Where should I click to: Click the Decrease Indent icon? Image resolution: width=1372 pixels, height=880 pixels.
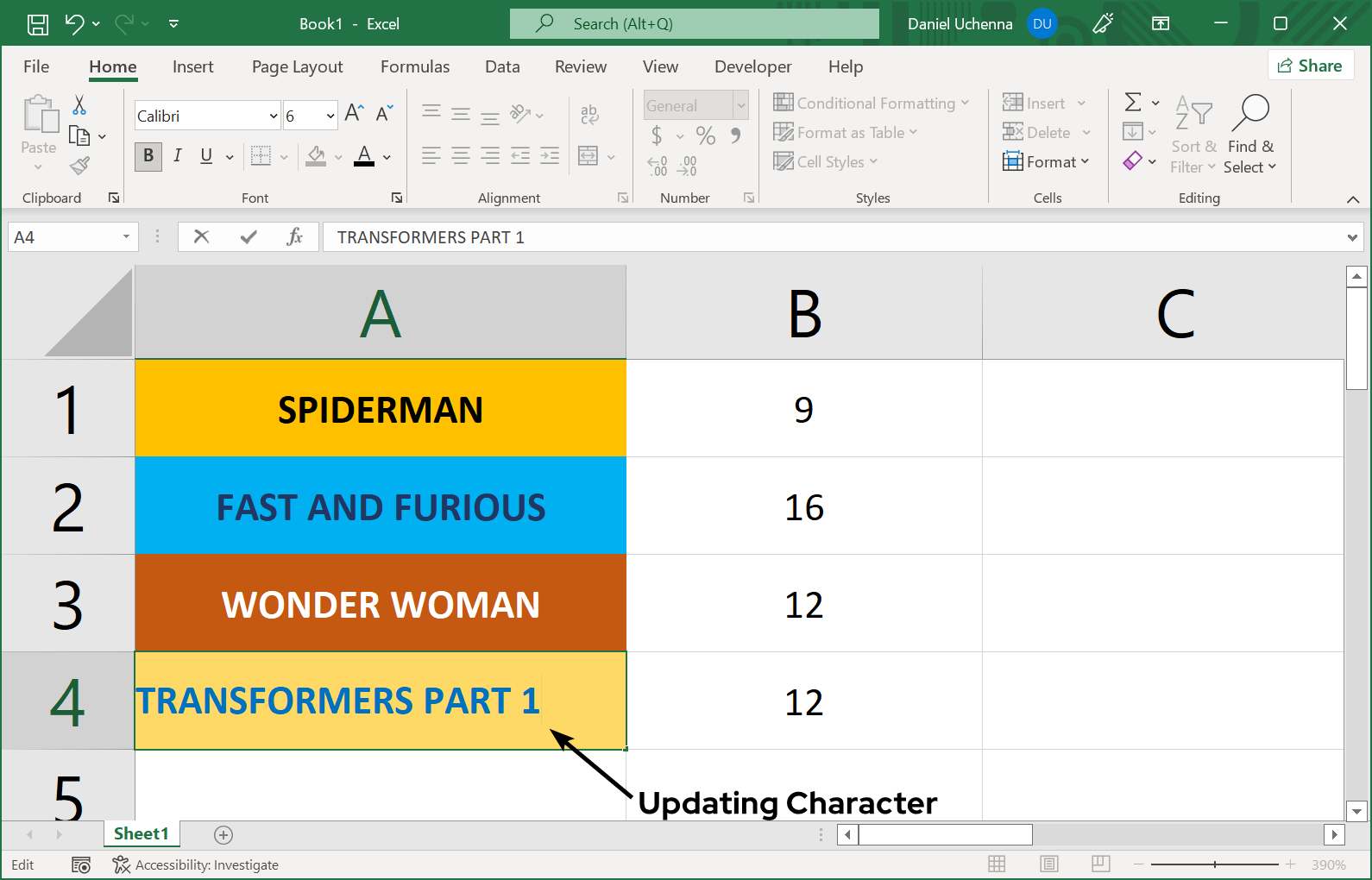click(520, 156)
